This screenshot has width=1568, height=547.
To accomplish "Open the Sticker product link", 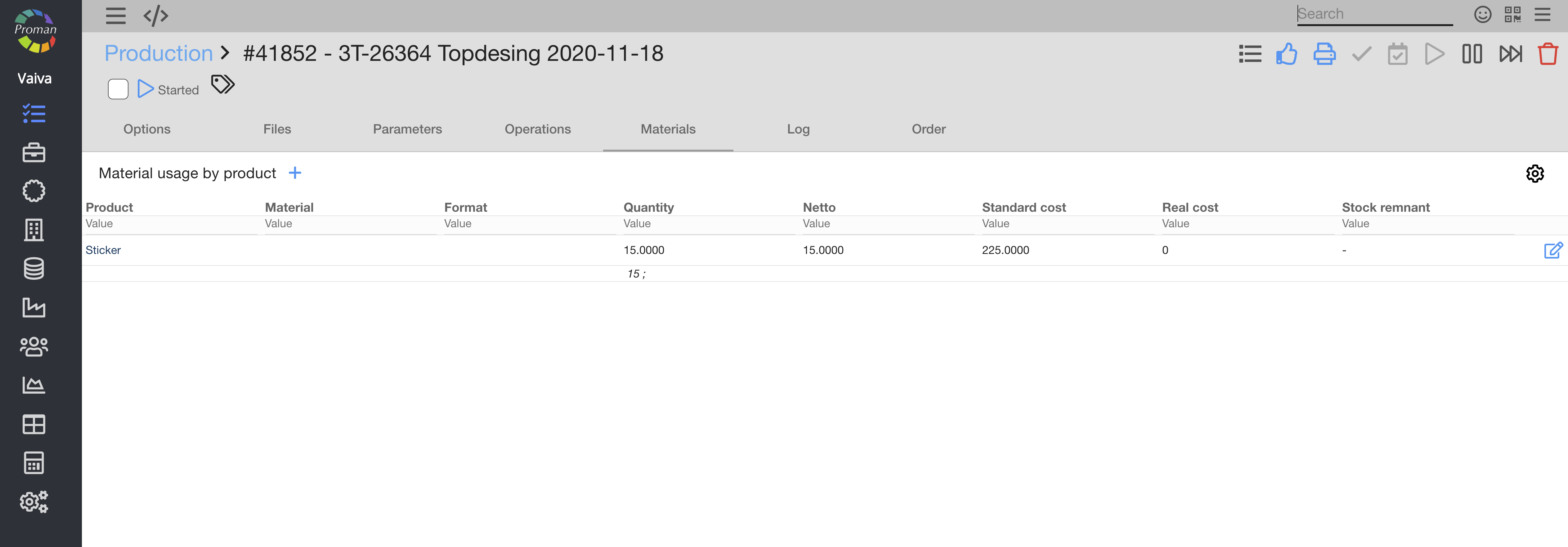I will [103, 250].
